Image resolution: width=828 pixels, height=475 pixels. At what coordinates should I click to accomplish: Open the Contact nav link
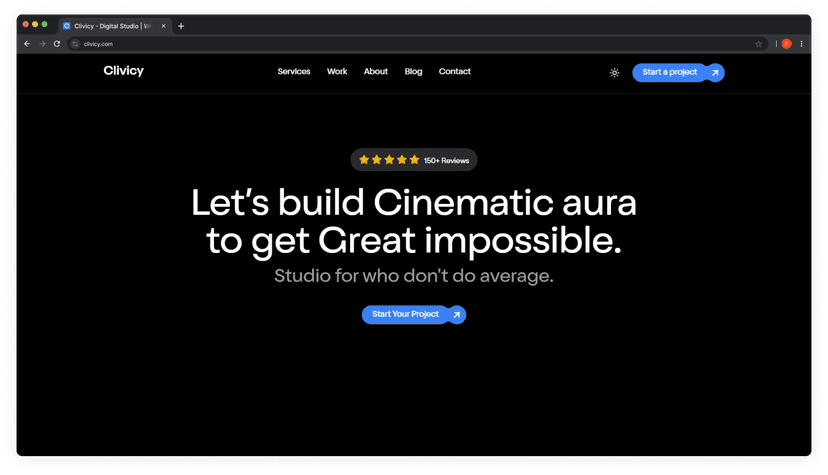[454, 71]
